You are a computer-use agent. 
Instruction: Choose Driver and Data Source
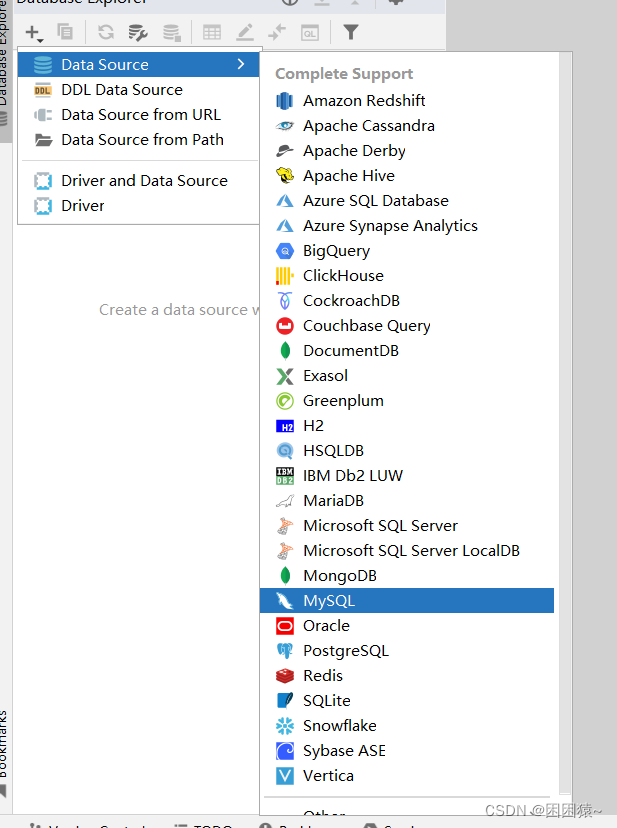pos(138,181)
